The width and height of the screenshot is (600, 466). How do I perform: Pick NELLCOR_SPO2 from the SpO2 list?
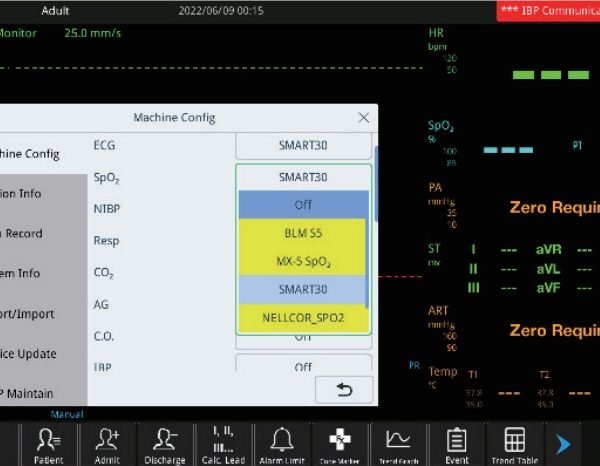(x=303, y=320)
